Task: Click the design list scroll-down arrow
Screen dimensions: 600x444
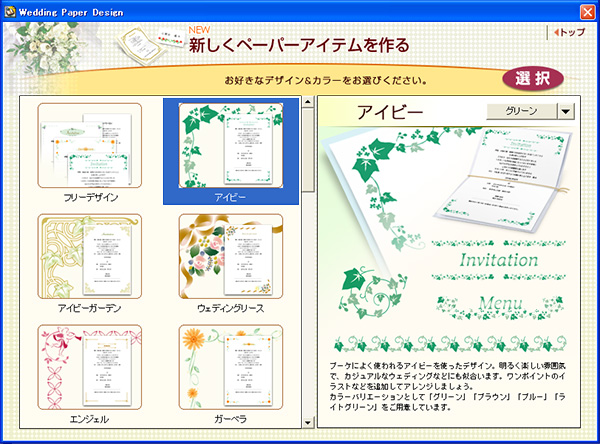Action: (x=308, y=422)
